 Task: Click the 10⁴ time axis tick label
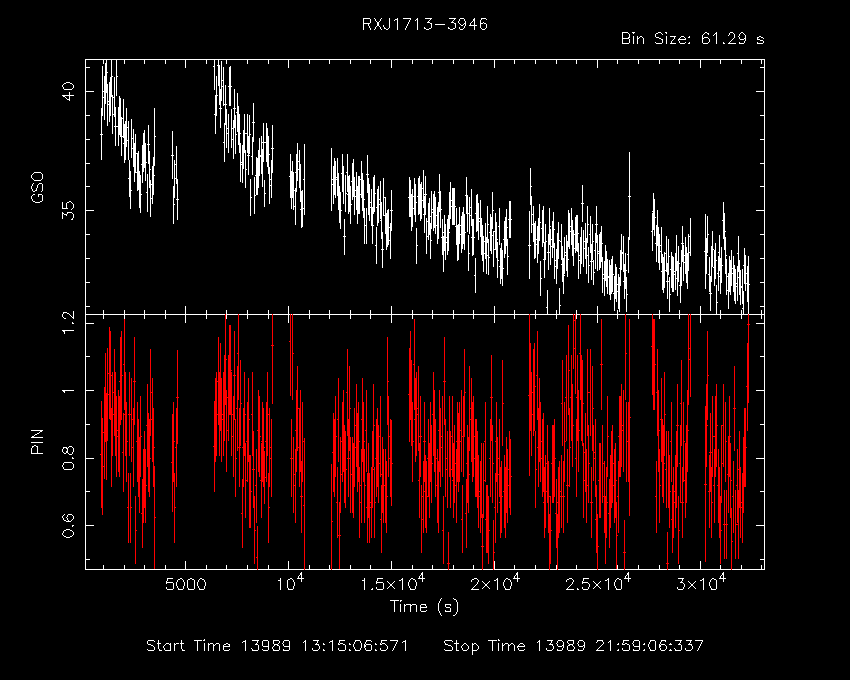pyautogui.click(x=291, y=582)
